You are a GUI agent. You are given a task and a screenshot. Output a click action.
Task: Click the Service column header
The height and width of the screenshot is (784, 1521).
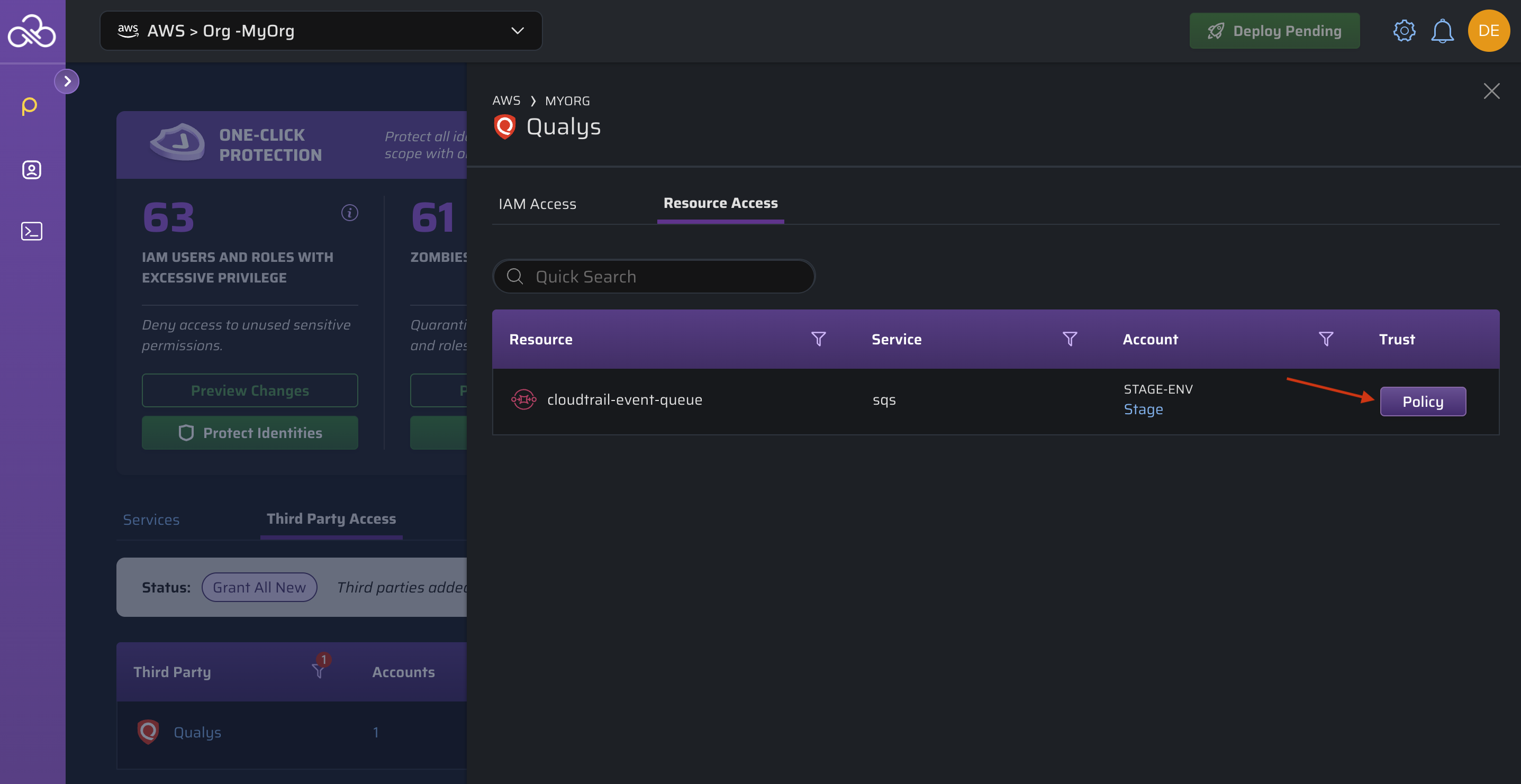tap(897, 340)
